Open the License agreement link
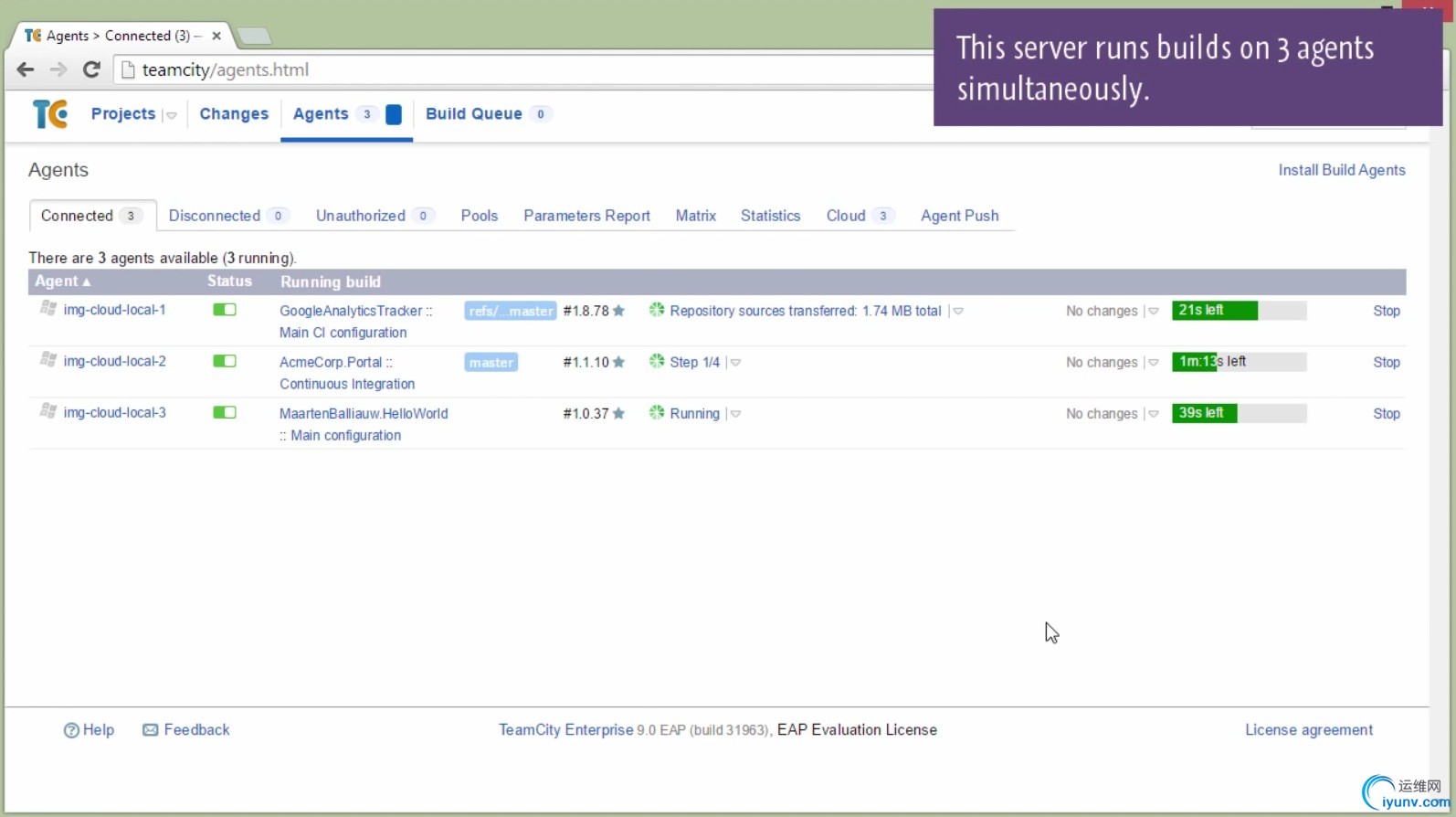This screenshot has height=817, width=1456. click(1309, 730)
